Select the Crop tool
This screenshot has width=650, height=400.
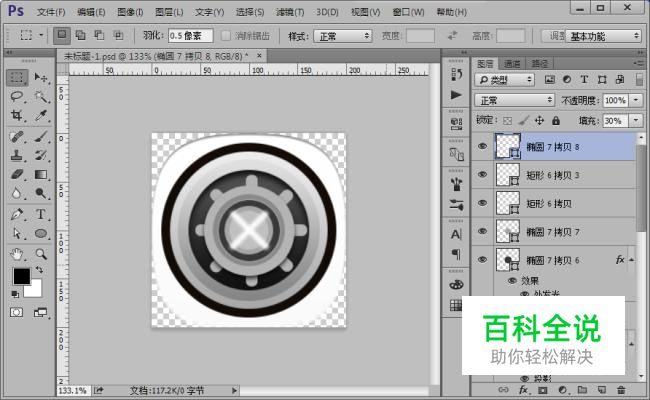pyautogui.click(x=17, y=115)
